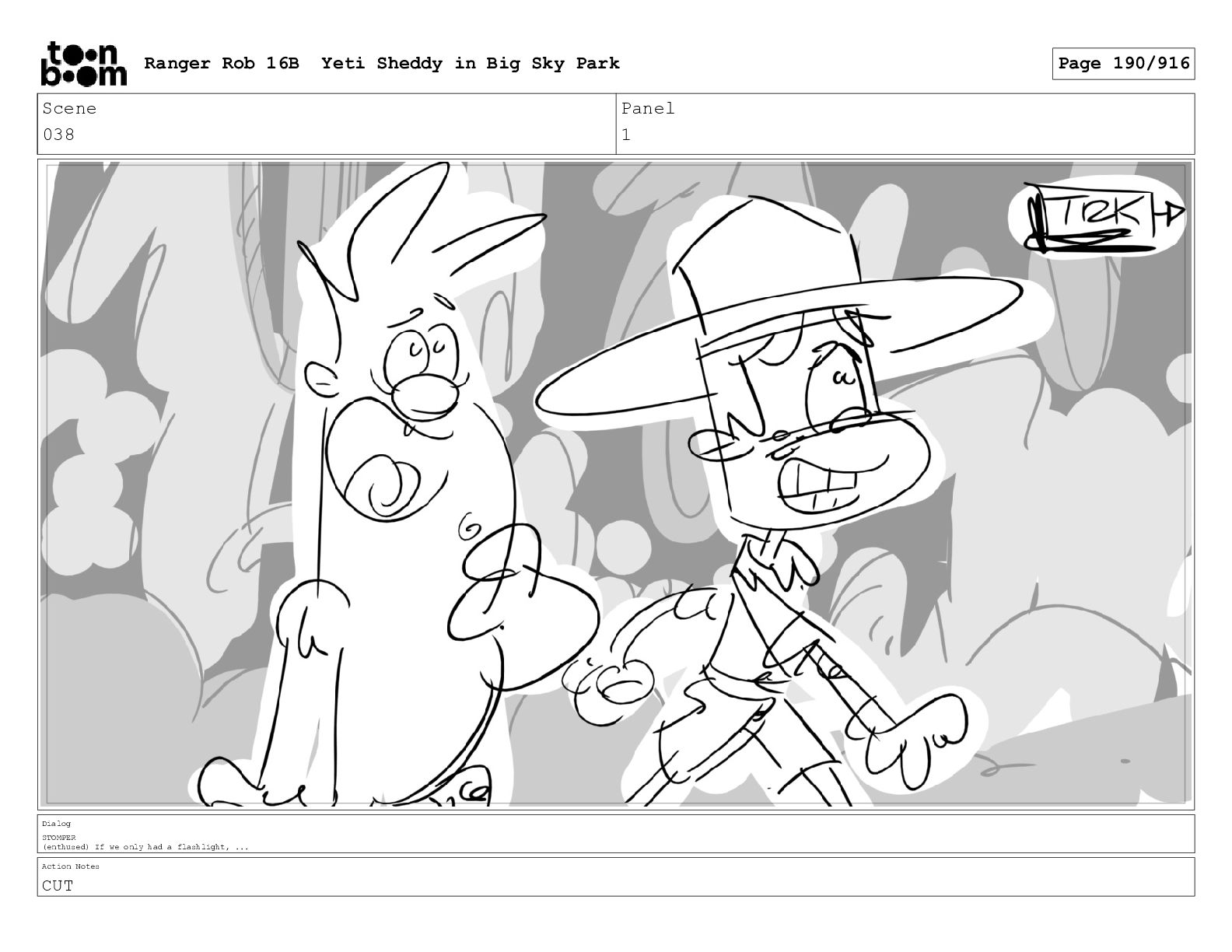Select scene number '038'
Screen dimensions: 1232x952
pos(58,135)
